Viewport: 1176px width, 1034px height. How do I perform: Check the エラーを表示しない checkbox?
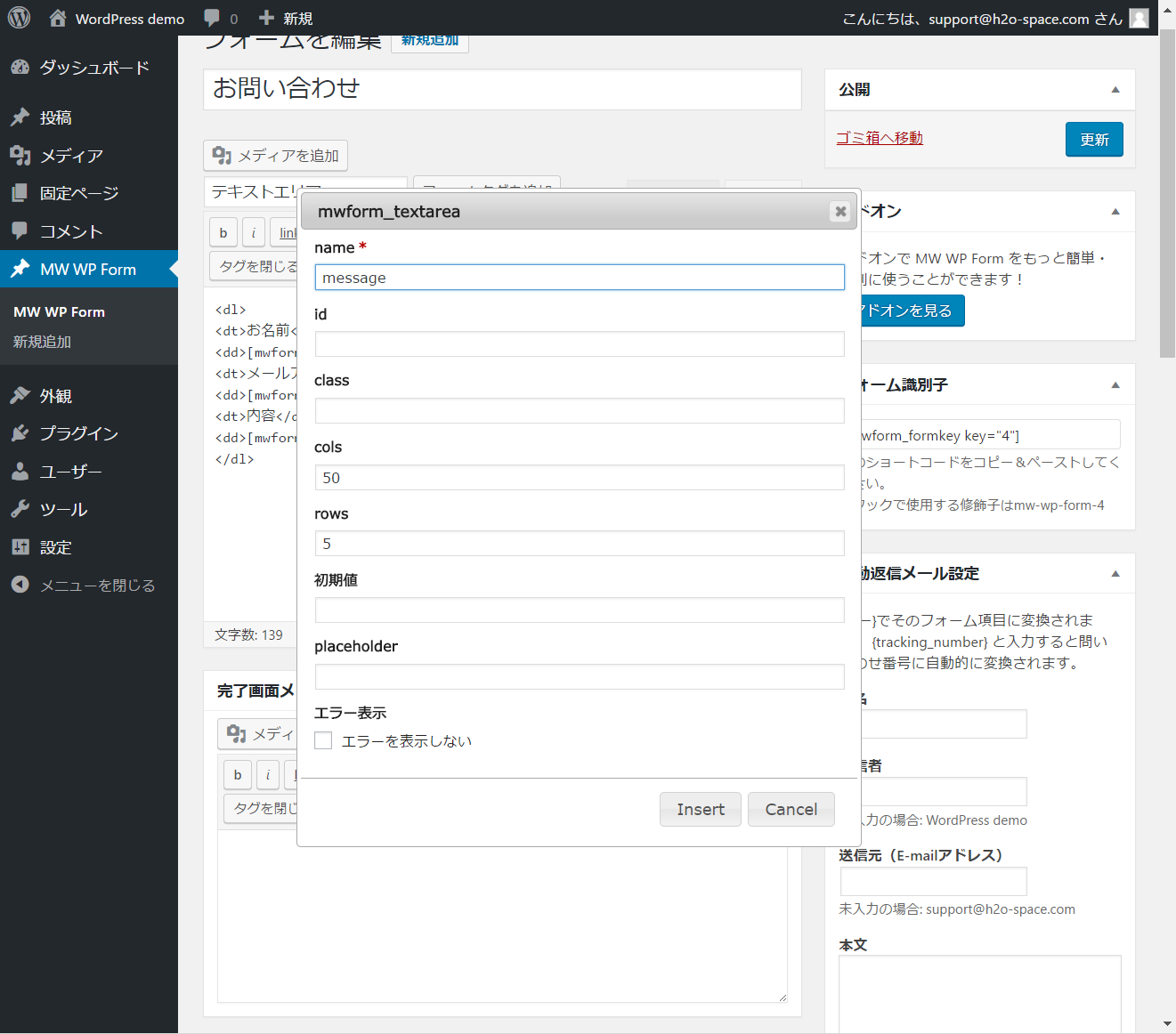323,740
